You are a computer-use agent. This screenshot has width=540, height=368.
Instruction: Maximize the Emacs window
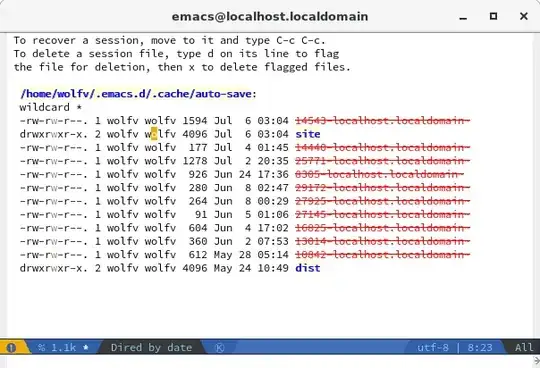tap(494, 16)
